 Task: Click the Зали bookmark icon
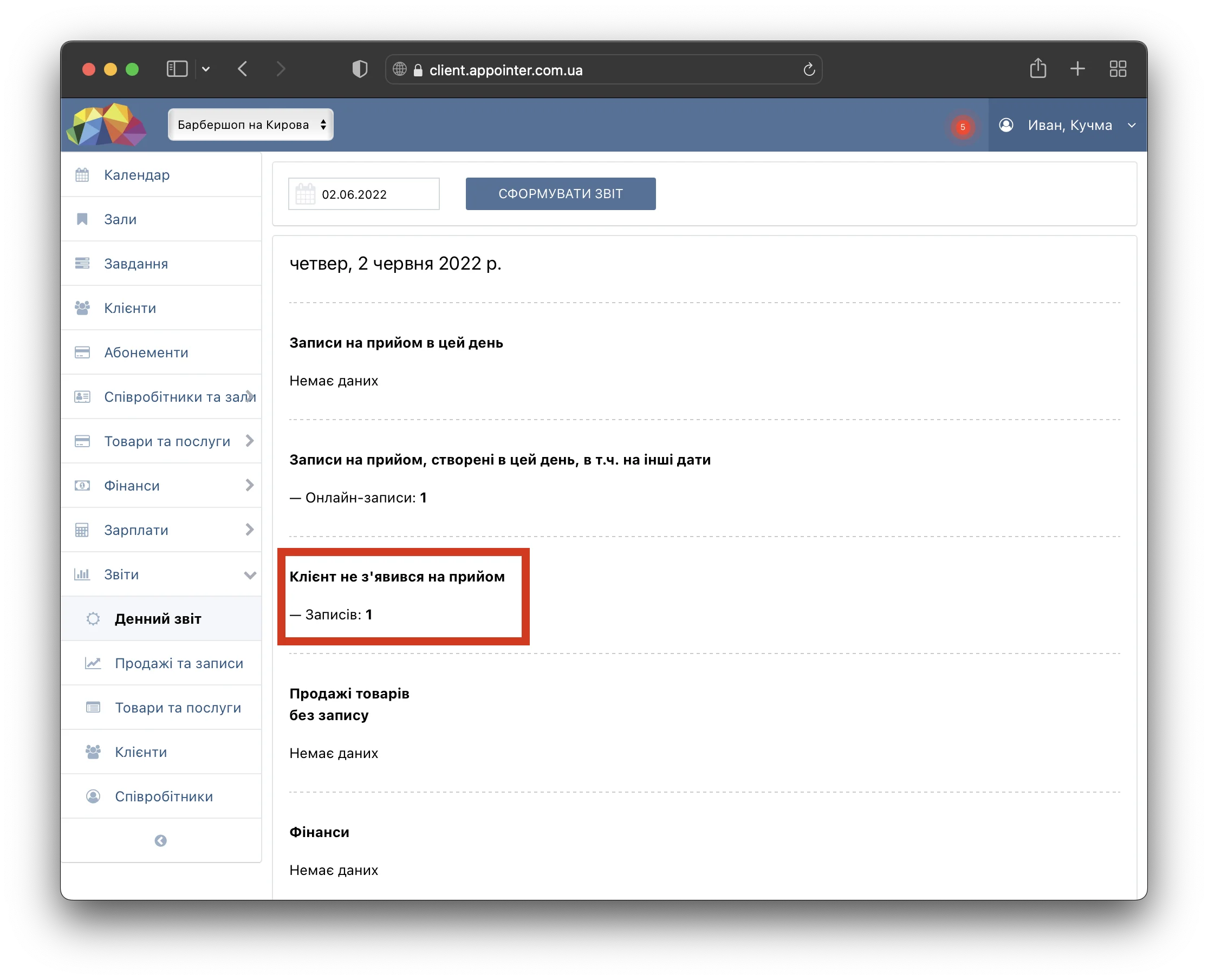tap(82, 219)
